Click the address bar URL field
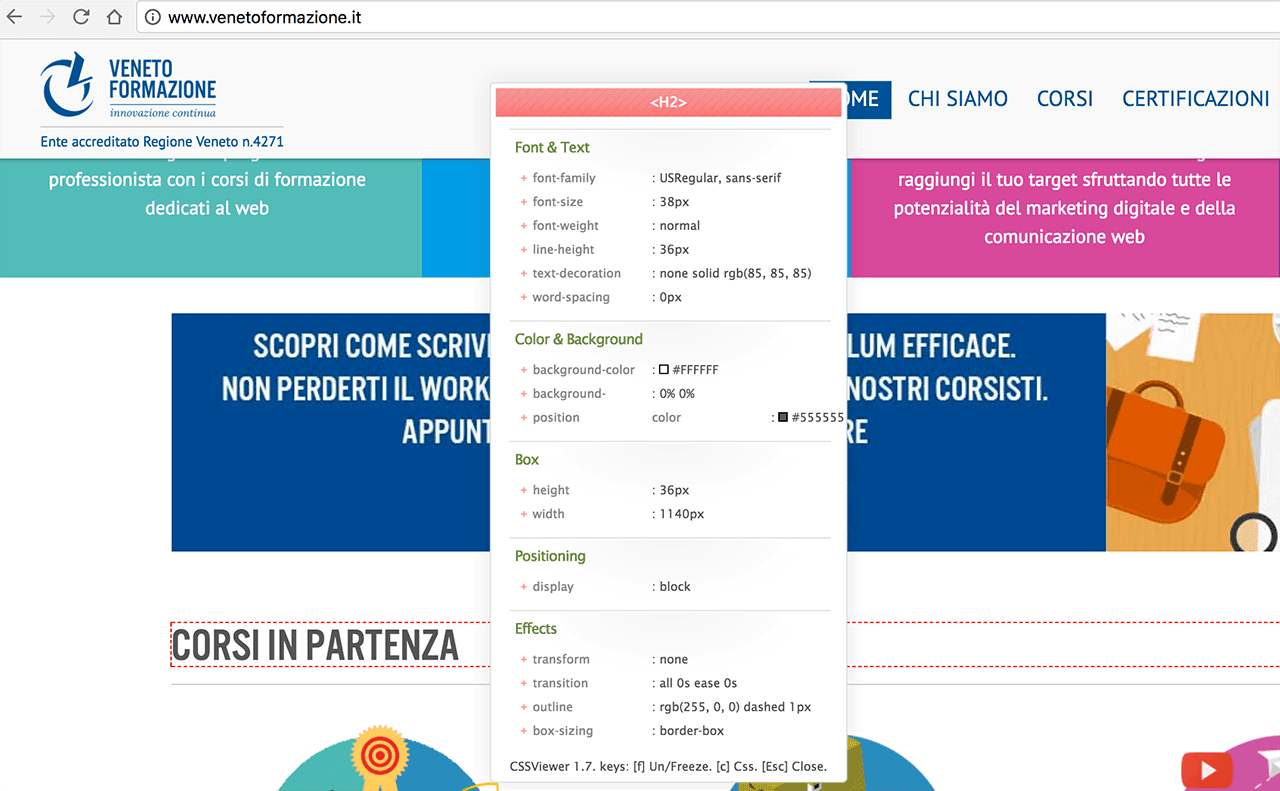The width and height of the screenshot is (1280, 791). coord(710,17)
